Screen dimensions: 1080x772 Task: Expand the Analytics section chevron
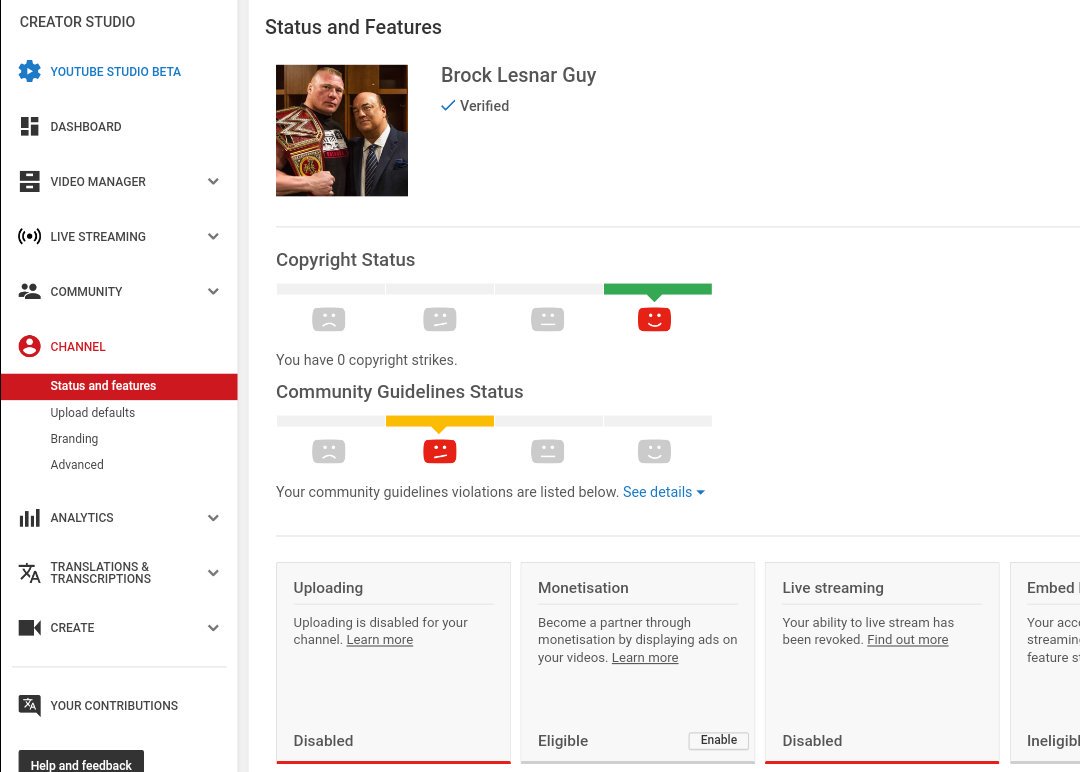(214, 518)
